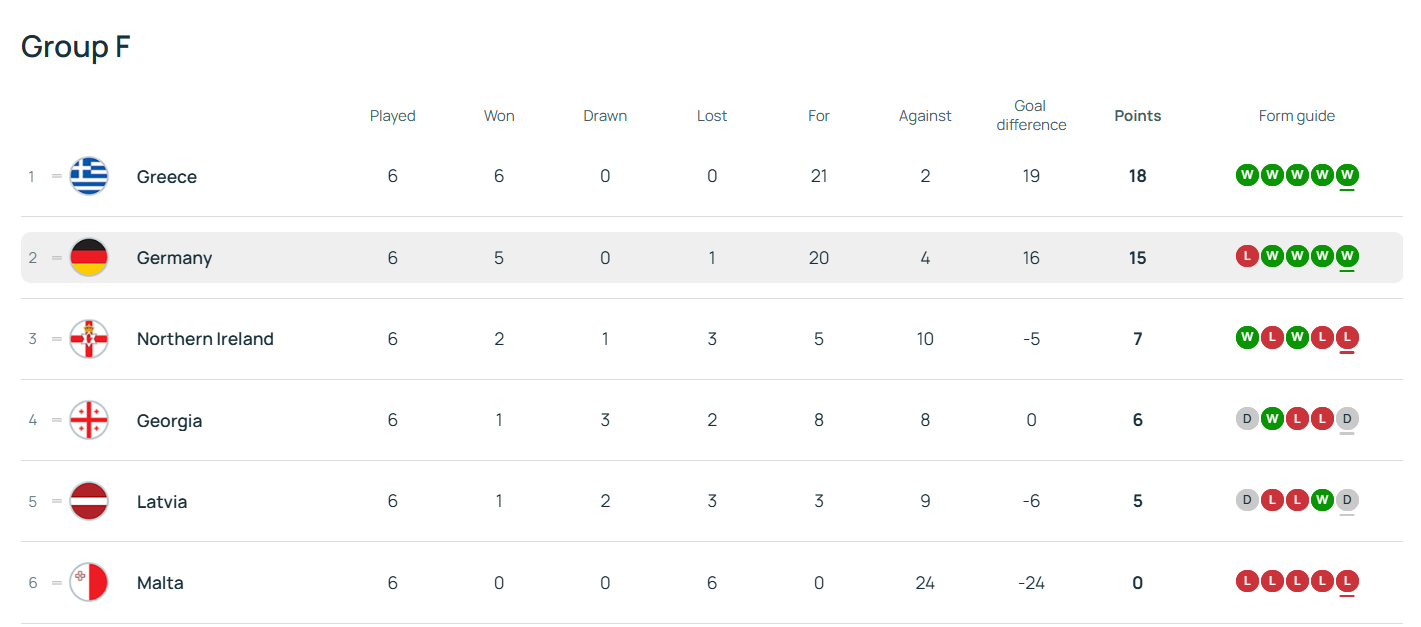Click the Northern Ireland flag icon

89,339
